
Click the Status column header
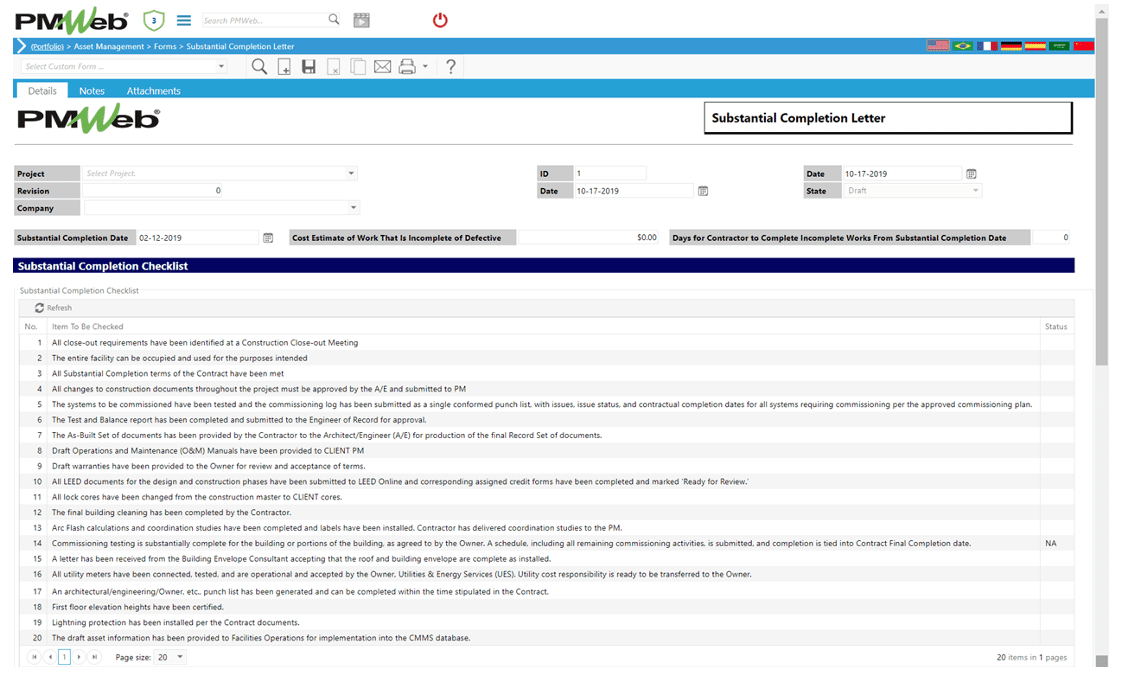pos(1056,326)
